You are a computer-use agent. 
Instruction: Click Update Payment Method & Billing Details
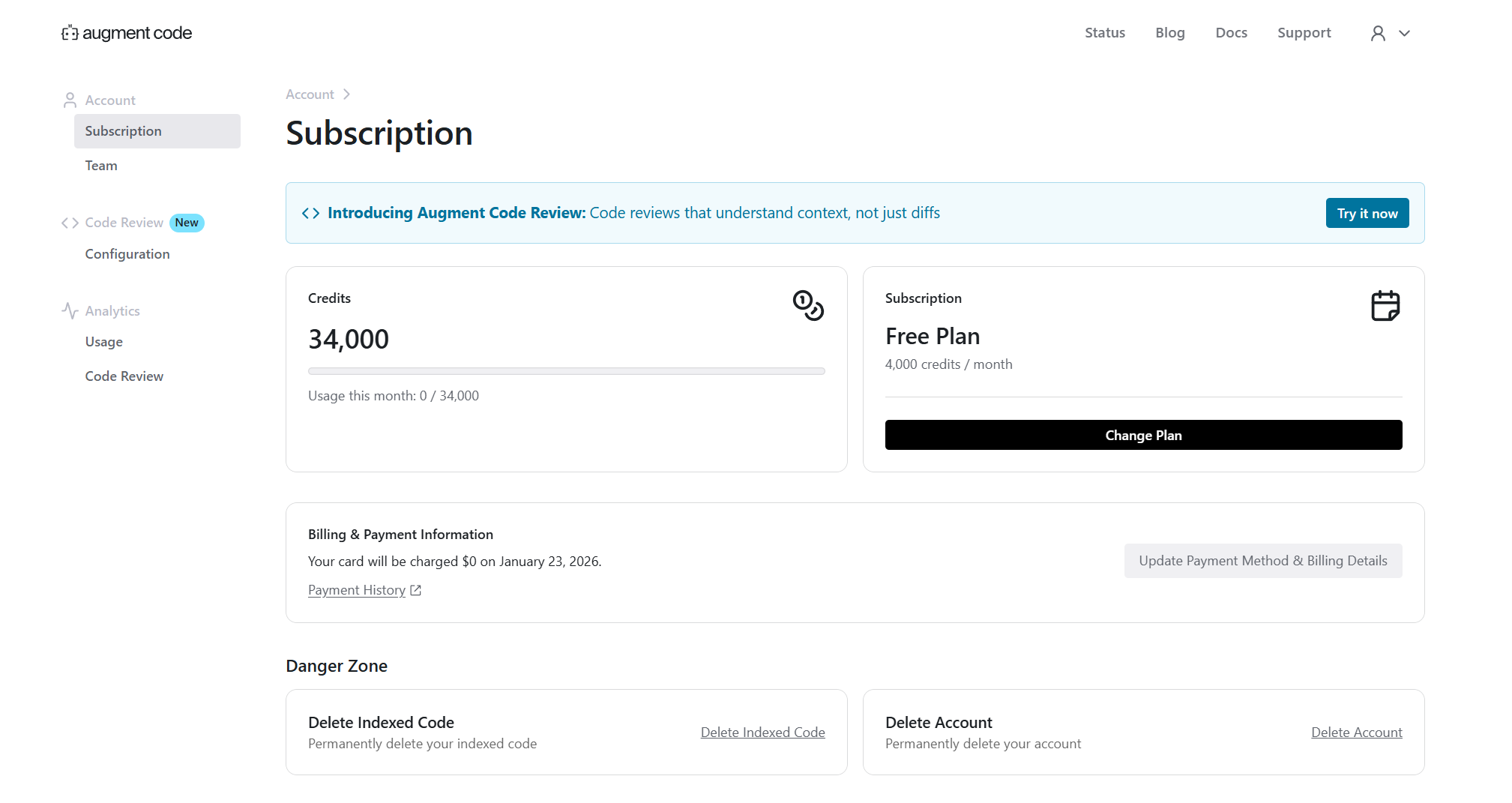click(x=1262, y=561)
